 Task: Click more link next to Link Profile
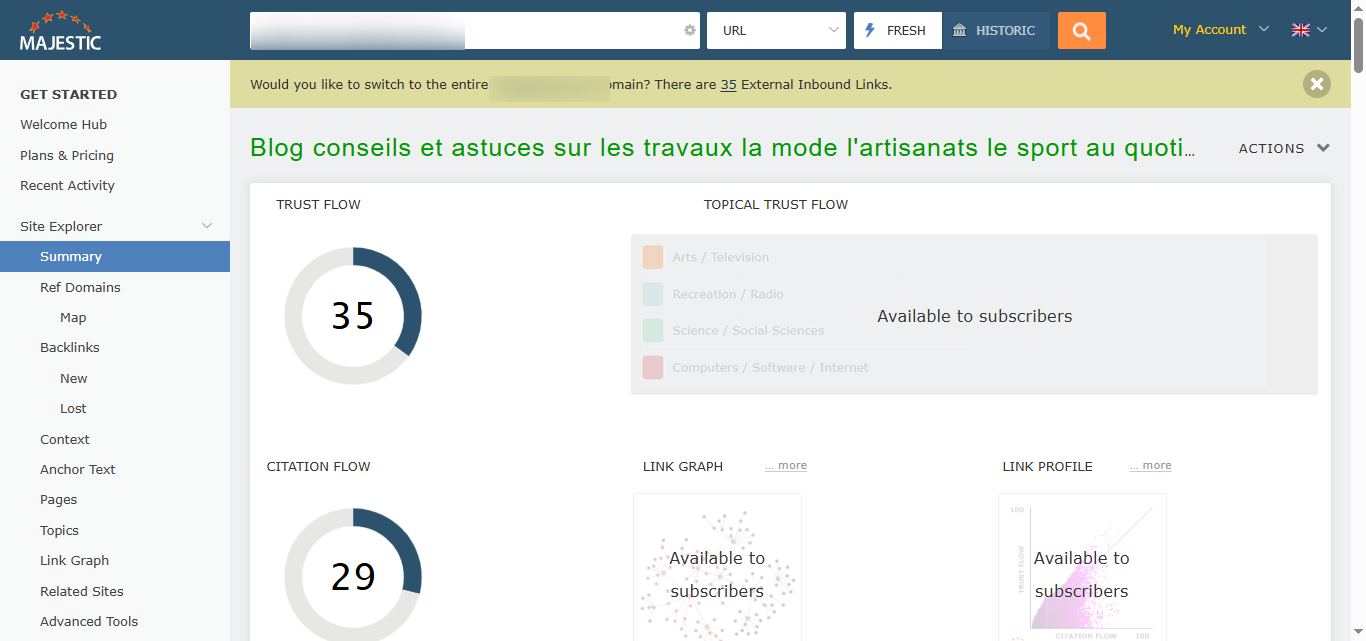1151,466
